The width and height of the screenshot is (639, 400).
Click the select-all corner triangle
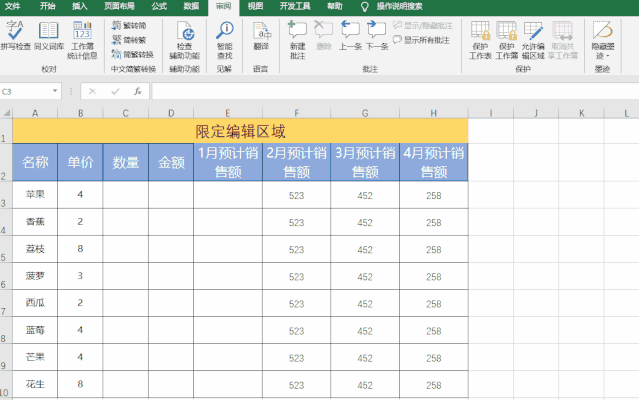point(7,113)
